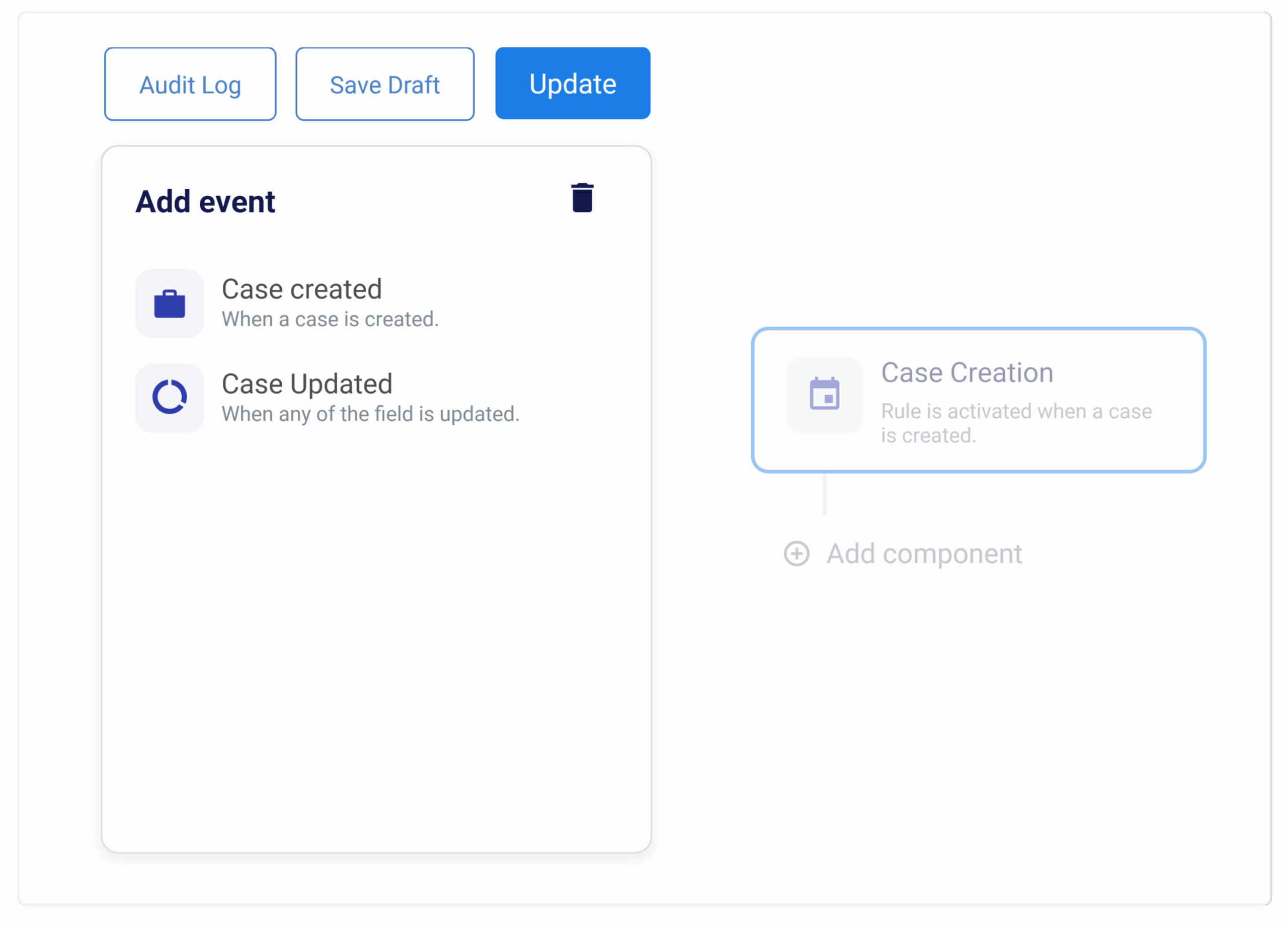Screen dimensions: 1288x929
Task: Click 'When a case is created.' description
Action: point(330,320)
